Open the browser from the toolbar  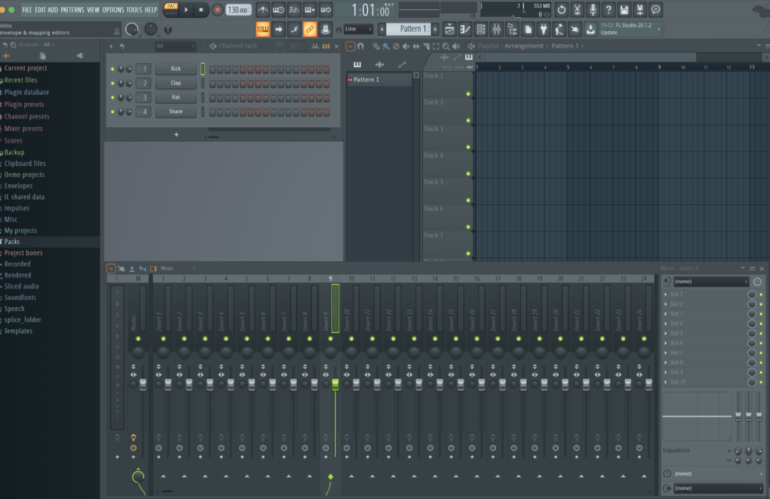(512, 29)
